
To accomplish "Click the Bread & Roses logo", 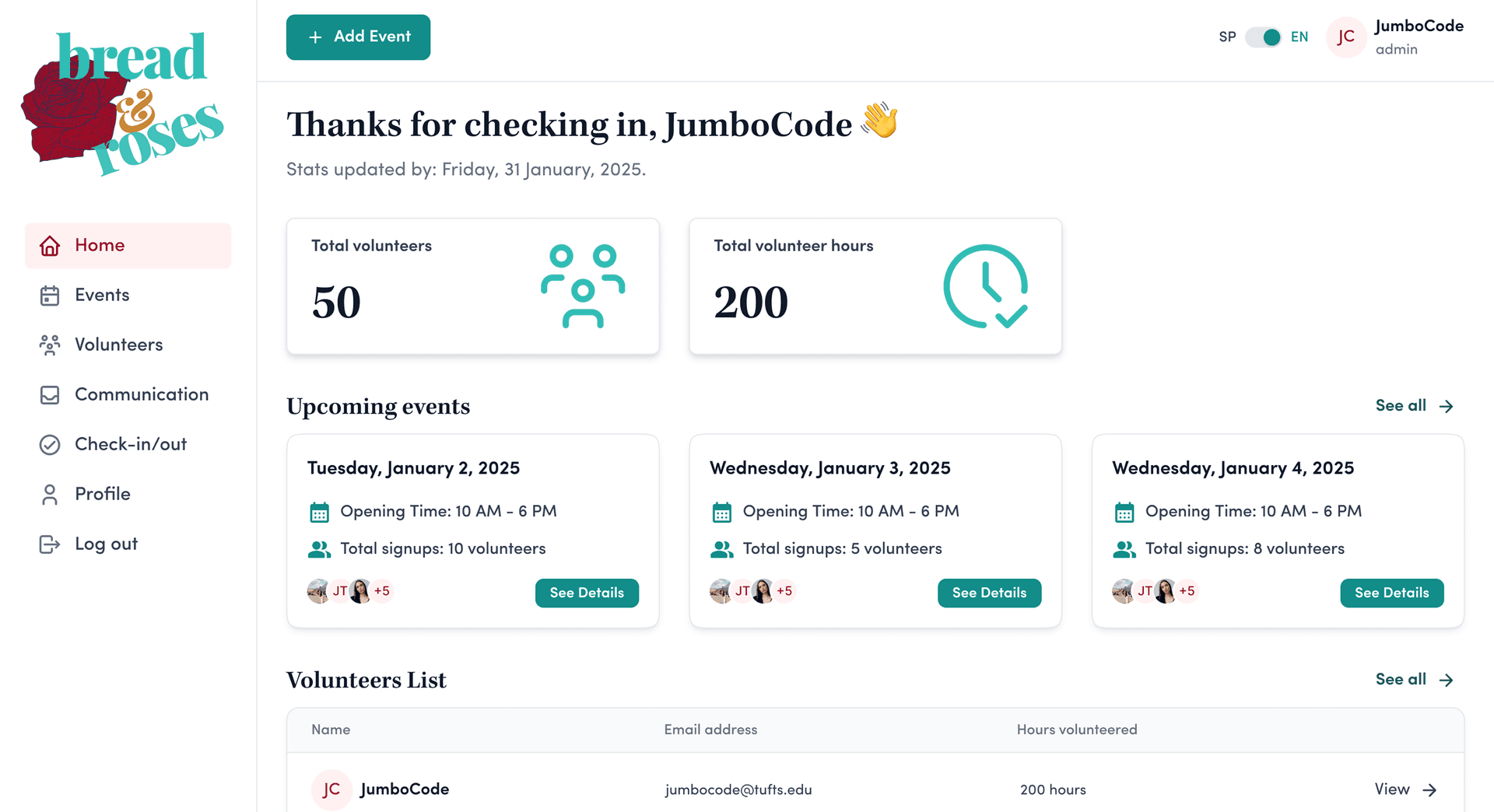I will pos(123,103).
